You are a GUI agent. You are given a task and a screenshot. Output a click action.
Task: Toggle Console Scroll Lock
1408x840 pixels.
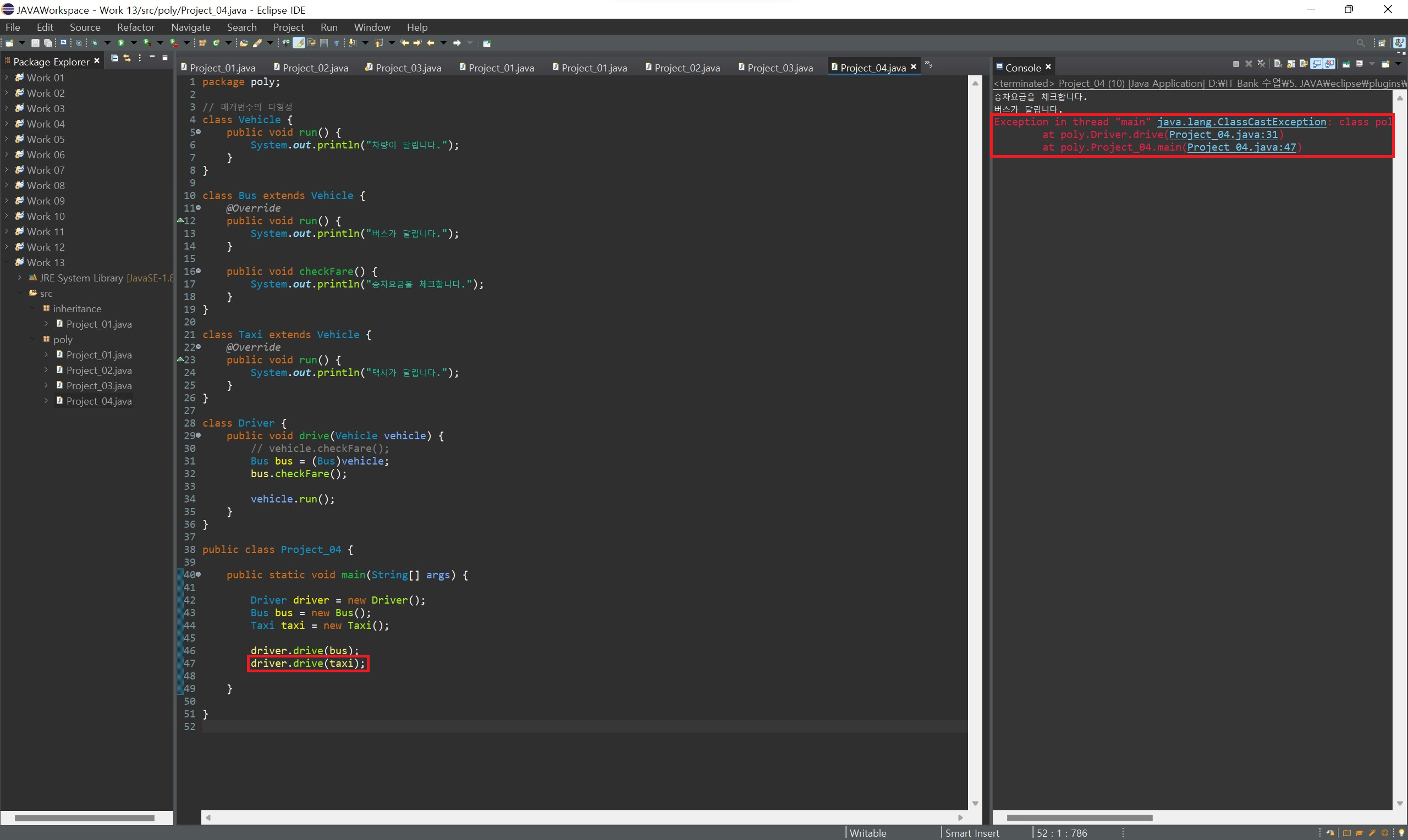(1291, 64)
